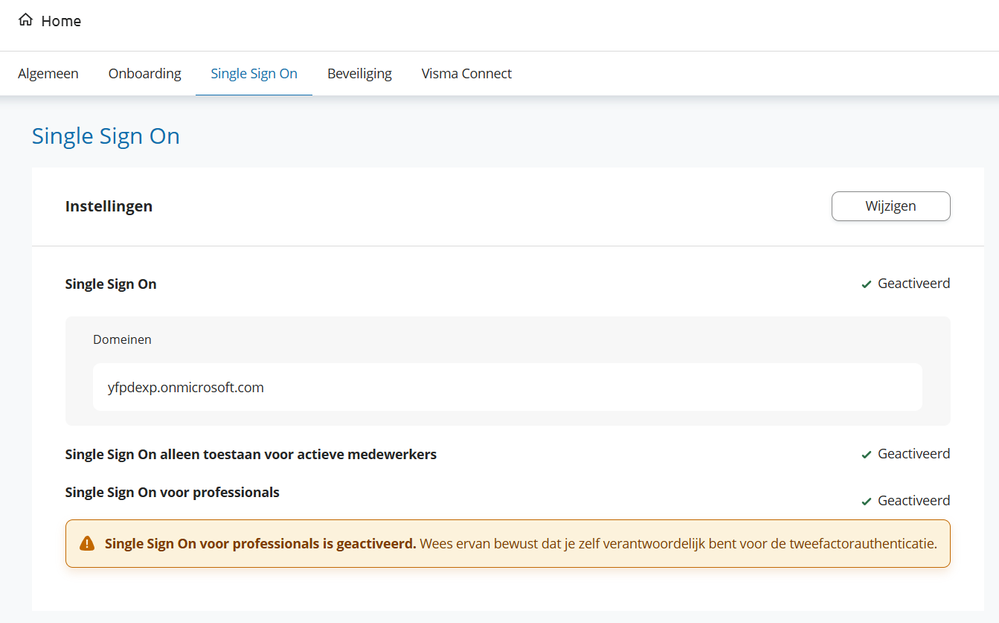
Task: Open the Algemeen tab
Action: tap(48, 73)
